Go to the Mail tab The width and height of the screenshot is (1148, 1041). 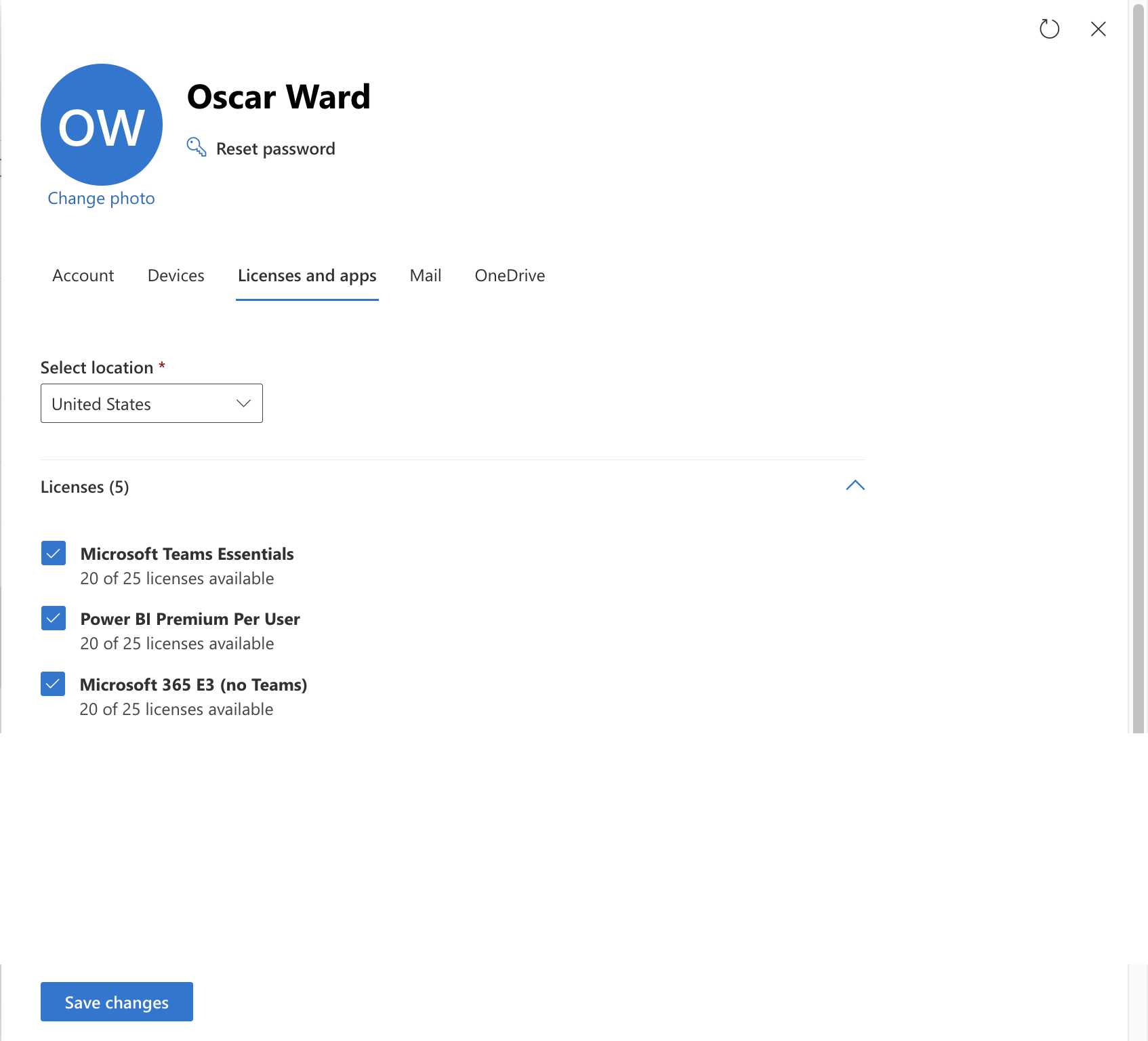coord(426,275)
